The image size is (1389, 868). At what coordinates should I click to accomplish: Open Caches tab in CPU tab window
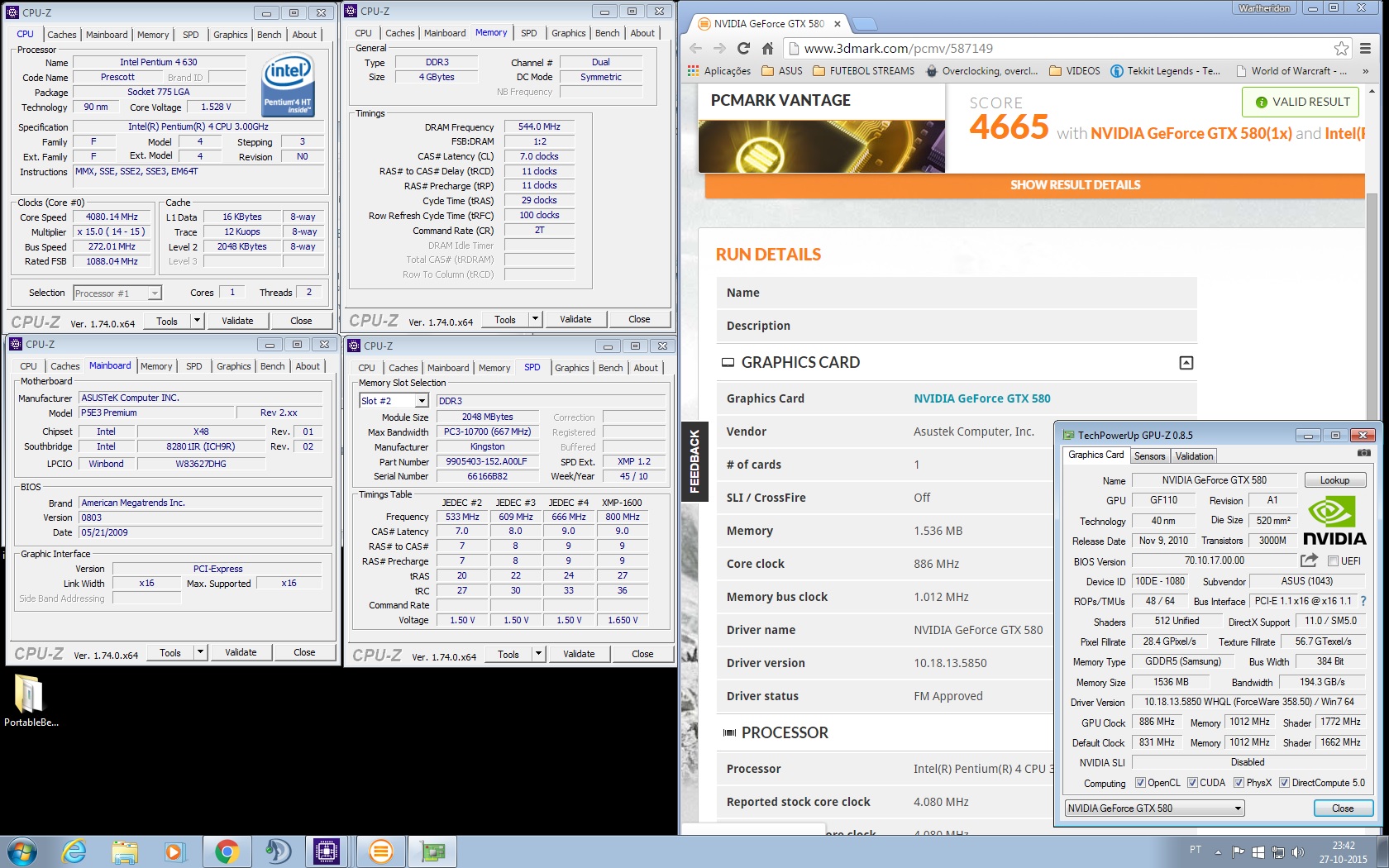[62, 35]
